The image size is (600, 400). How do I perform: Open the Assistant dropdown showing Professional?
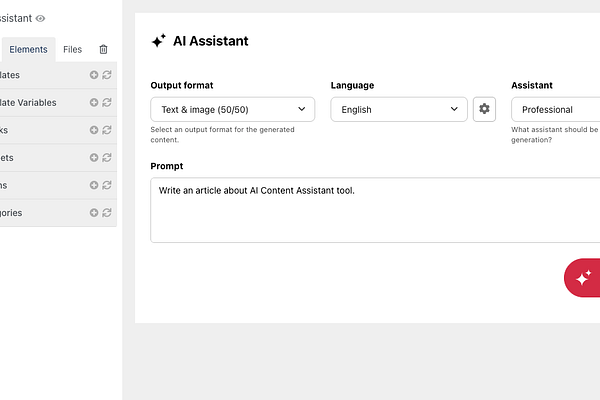(x=556, y=109)
